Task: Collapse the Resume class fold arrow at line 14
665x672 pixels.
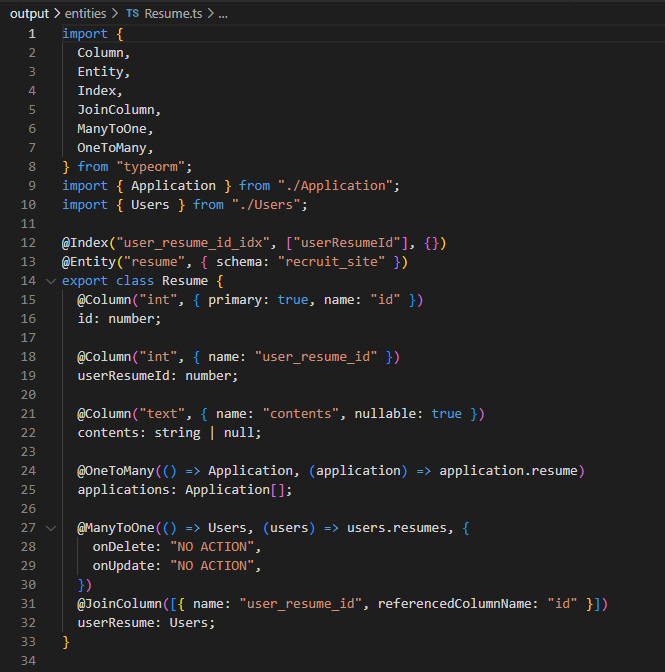Action: click(x=51, y=281)
